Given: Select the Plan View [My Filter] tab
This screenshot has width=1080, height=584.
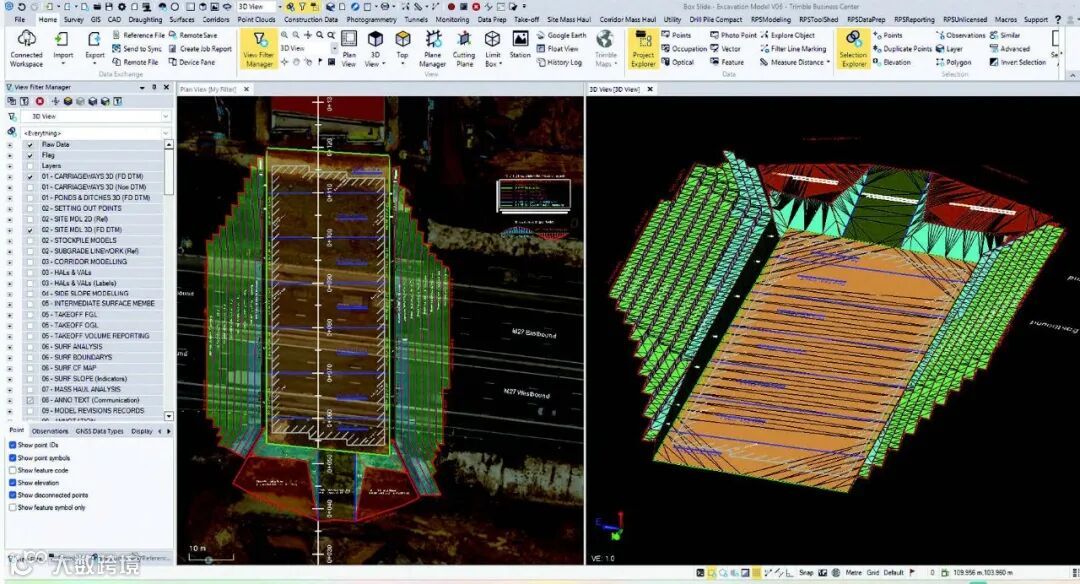Looking at the screenshot, I should click(208, 90).
